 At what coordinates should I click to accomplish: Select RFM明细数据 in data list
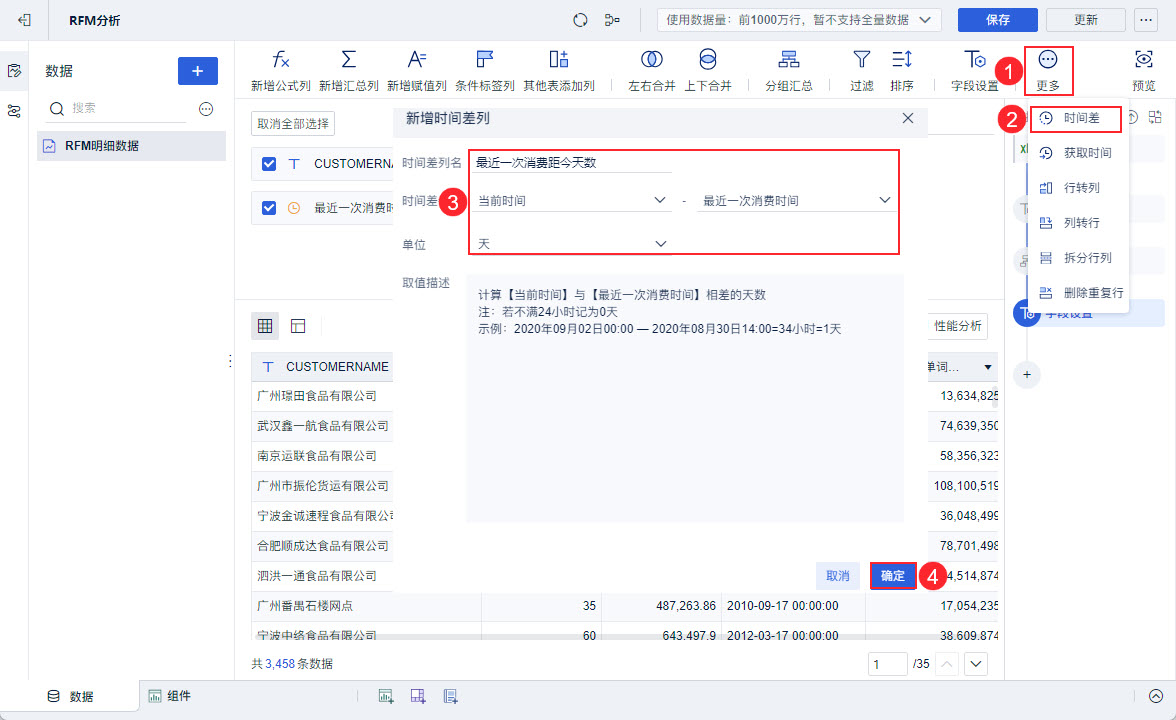point(131,146)
